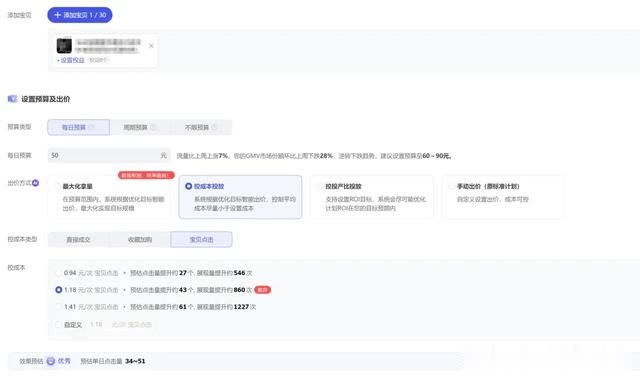Viewport: 640px width, 377px height.
Task: Click the smiley icon beside 优秀
Action: tap(51, 361)
